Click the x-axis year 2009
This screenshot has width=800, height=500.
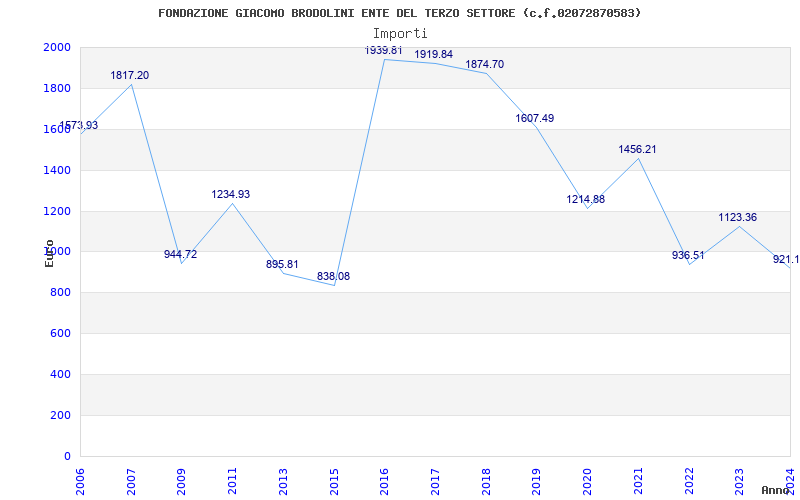coord(182,482)
